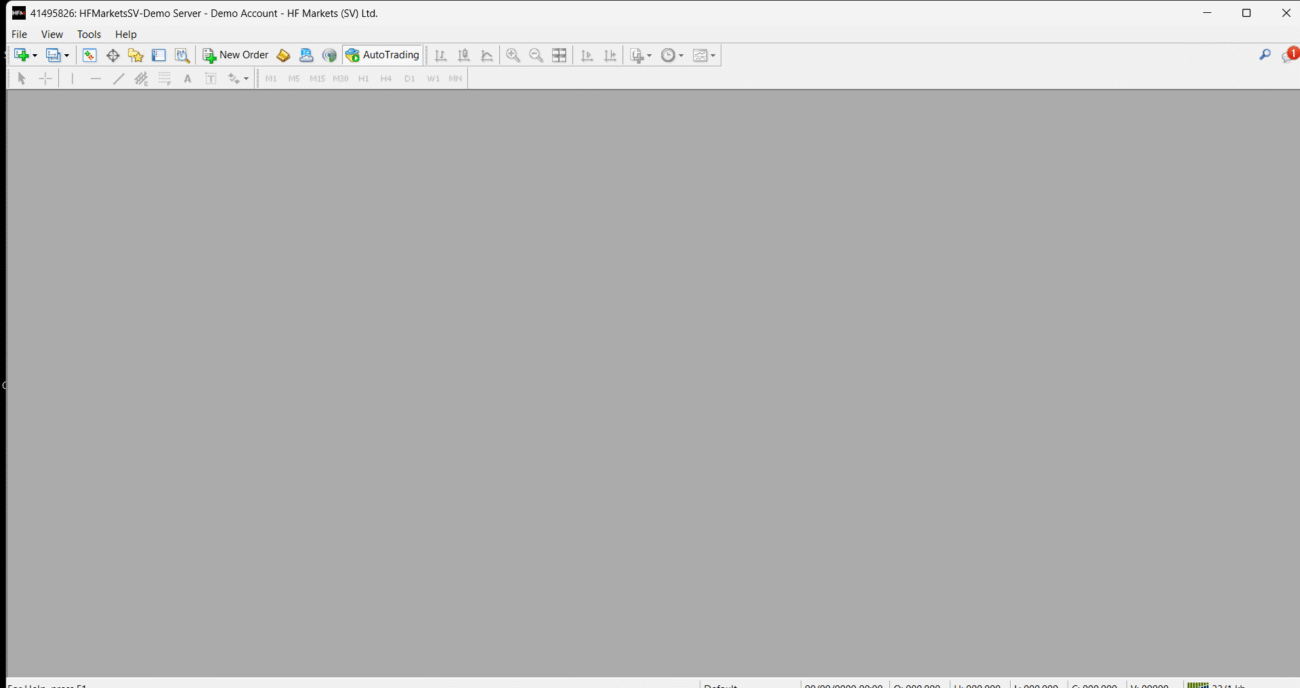Click the Indicators list icon
The width and height of the screenshot is (1300, 688).
coord(636,56)
